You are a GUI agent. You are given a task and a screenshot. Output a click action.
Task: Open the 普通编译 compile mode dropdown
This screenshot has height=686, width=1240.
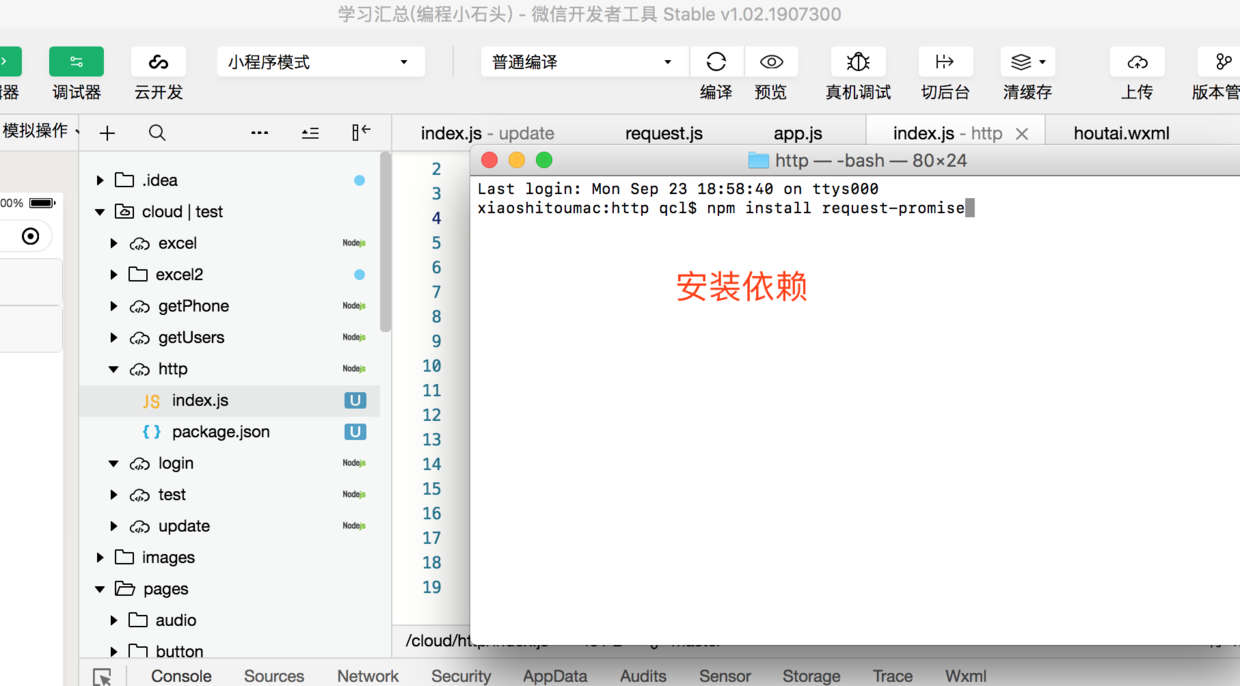tap(584, 62)
